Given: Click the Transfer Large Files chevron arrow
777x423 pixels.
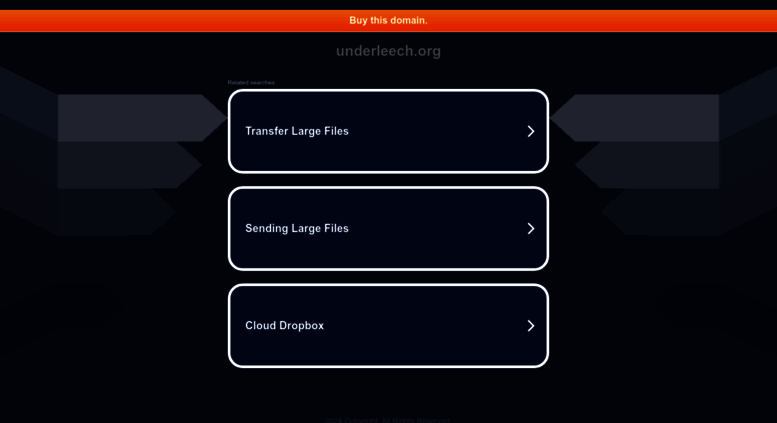Looking at the screenshot, I should pyautogui.click(x=531, y=131).
